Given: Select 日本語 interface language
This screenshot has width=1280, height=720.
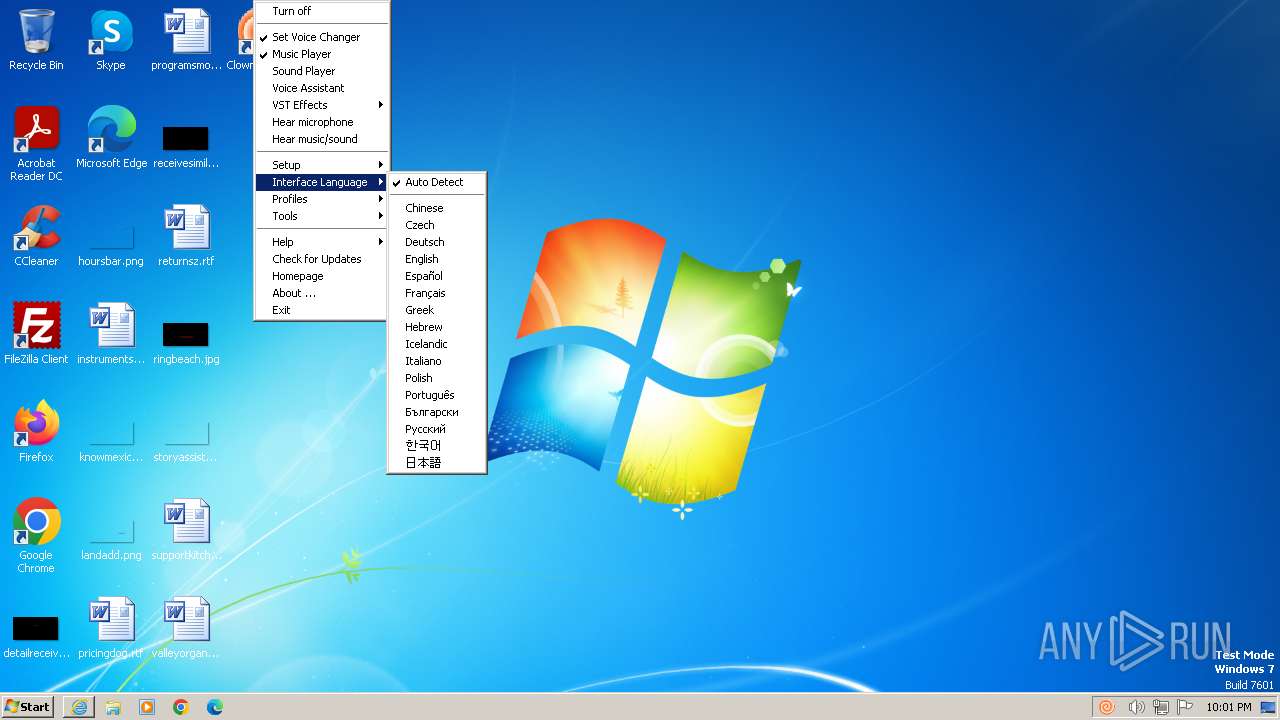Looking at the screenshot, I should tap(437, 463).
